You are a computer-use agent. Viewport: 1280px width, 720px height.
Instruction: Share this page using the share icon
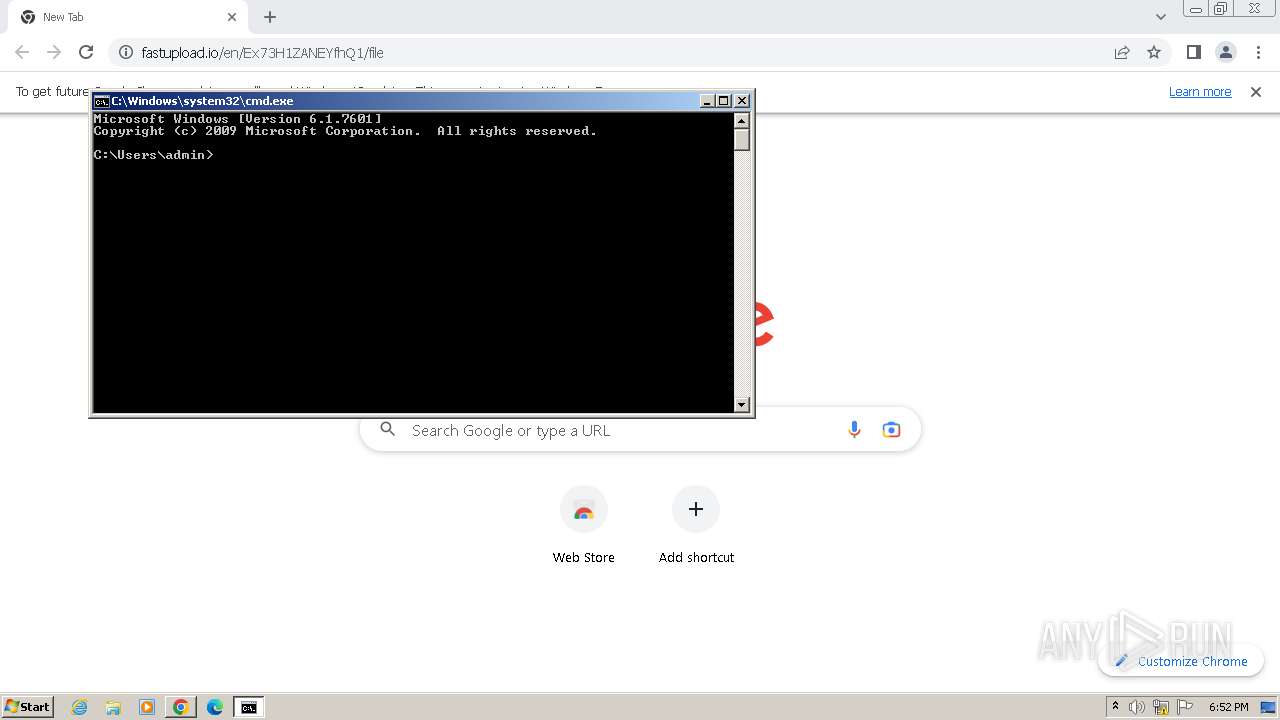click(x=1122, y=52)
